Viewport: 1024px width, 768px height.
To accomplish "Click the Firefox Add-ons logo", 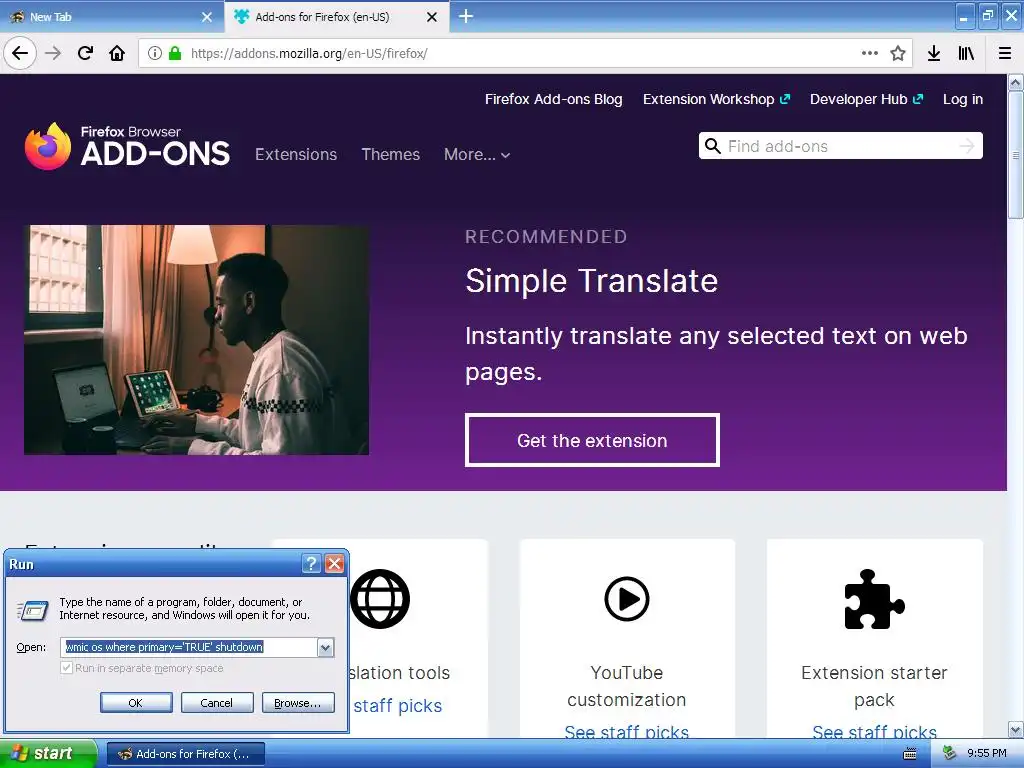I will click(127, 146).
